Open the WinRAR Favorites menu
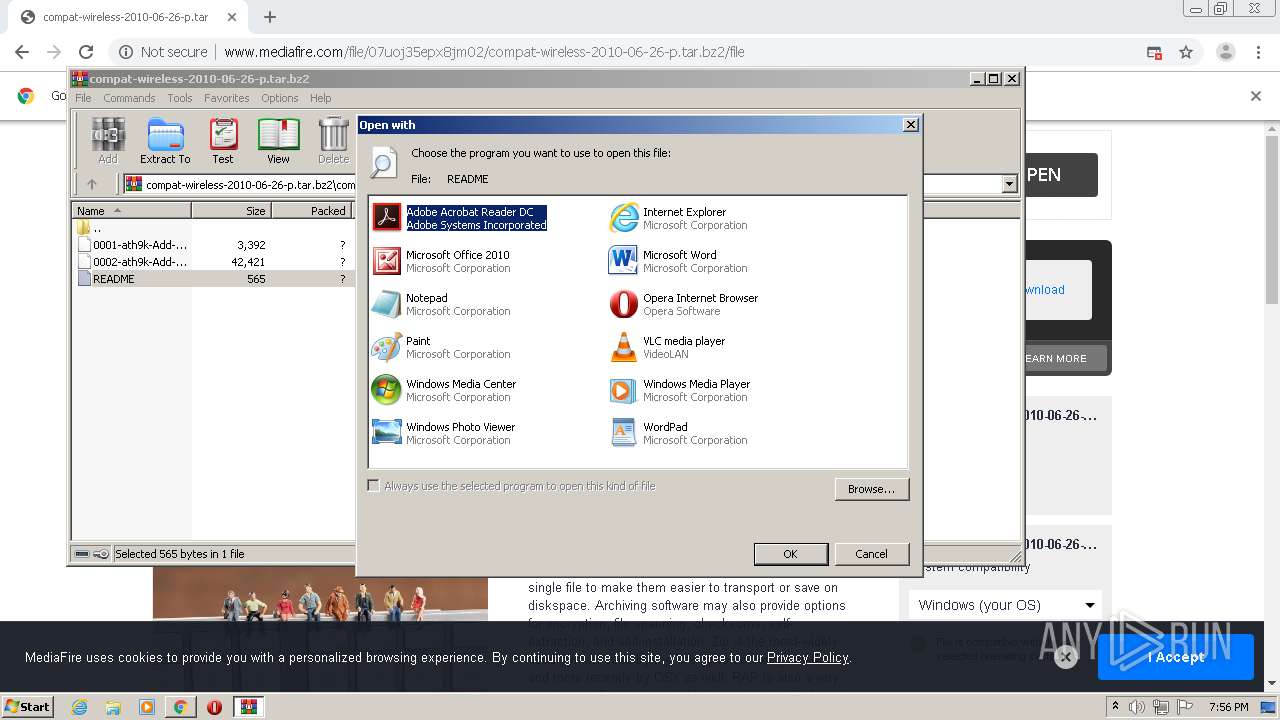 [x=227, y=98]
